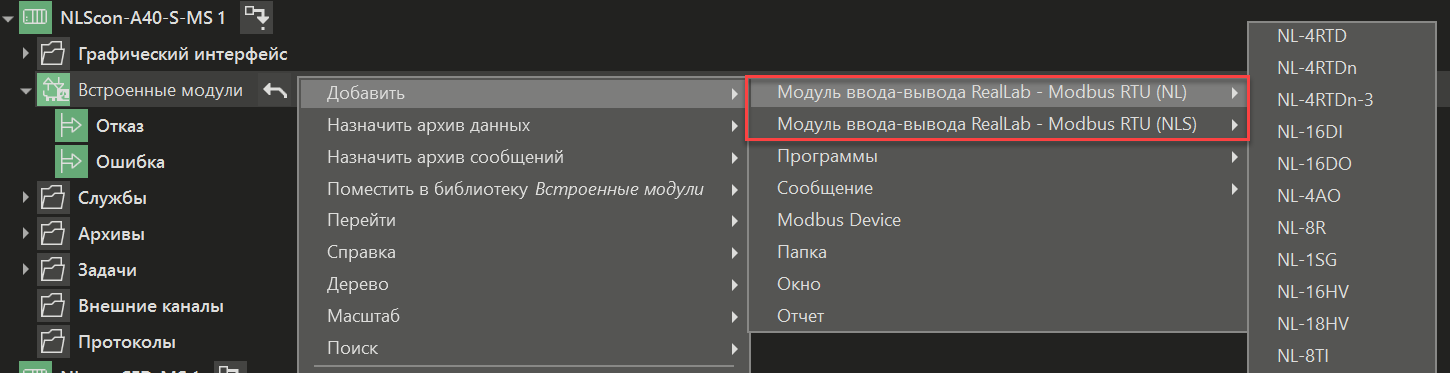1450x373 pixels.
Task: Open the Справка submenu
Action: click(x=523, y=252)
